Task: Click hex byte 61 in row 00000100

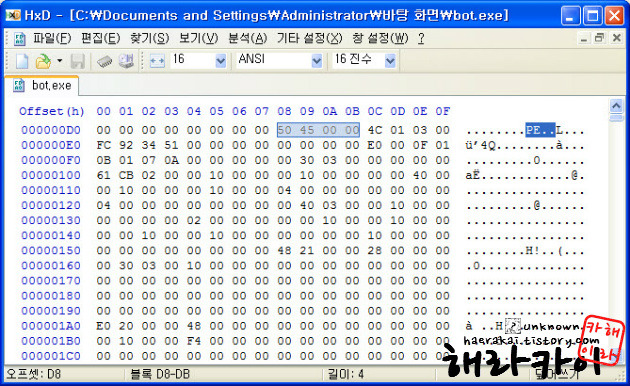Action: (x=104, y=175)
